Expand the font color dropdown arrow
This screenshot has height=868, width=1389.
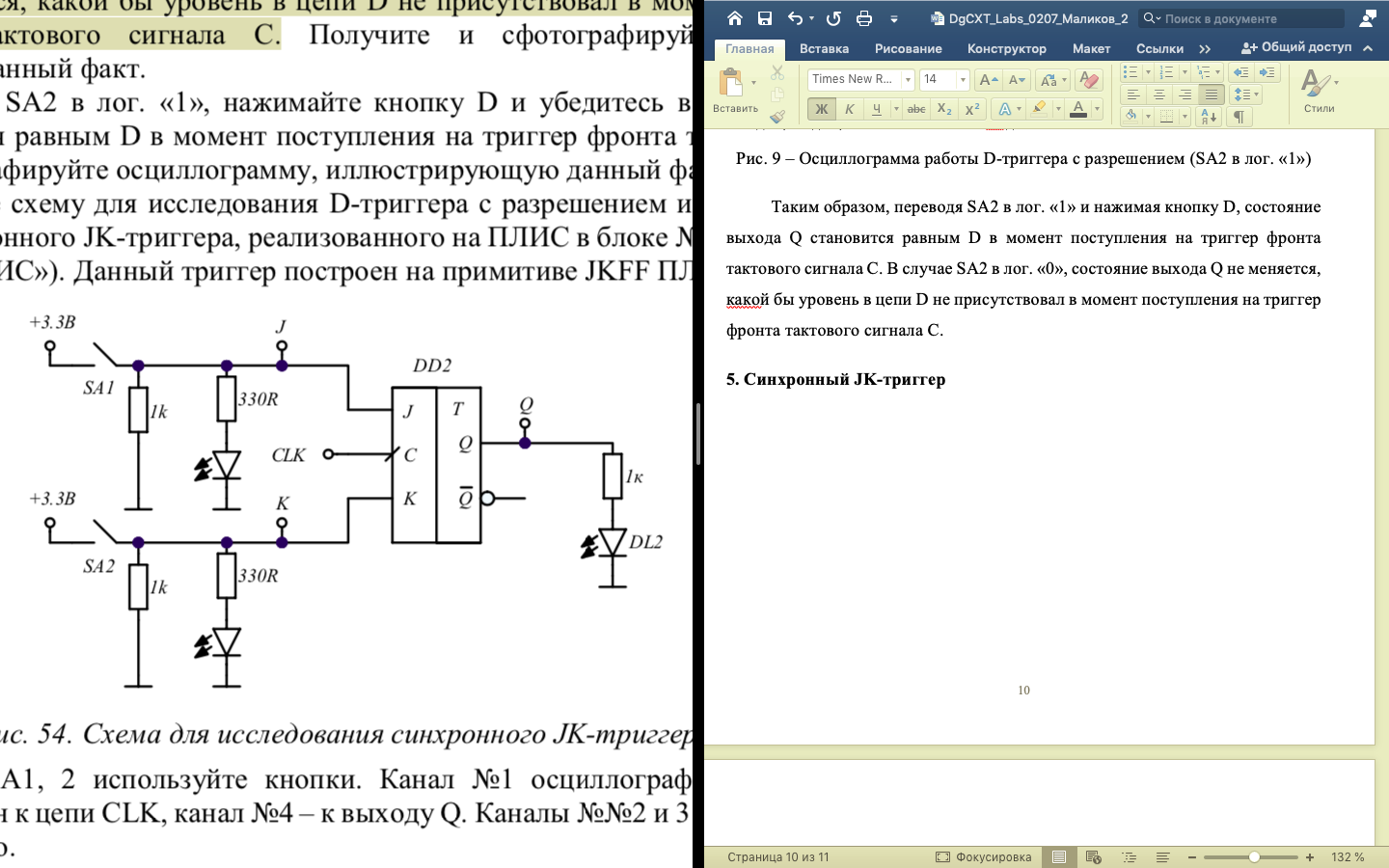click(x=1097, y=109)
